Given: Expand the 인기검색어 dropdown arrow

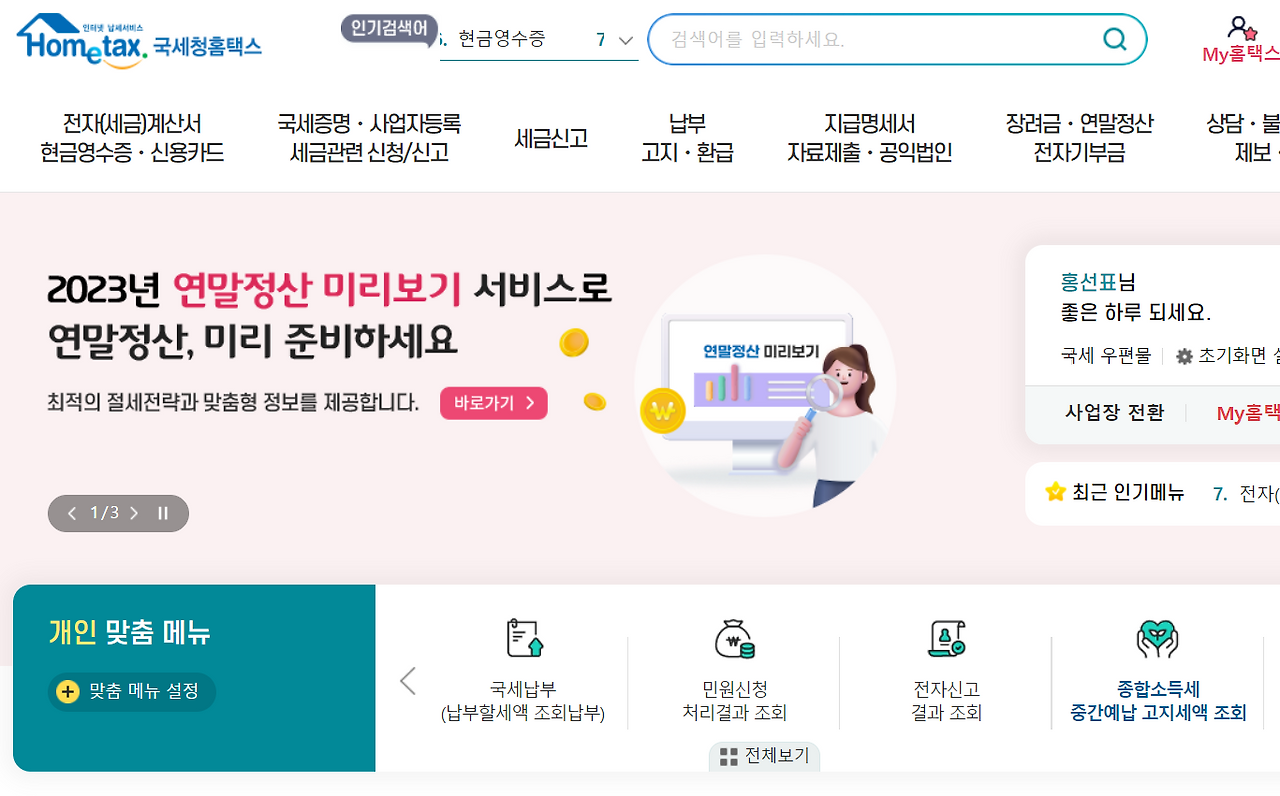Looking at the screenshot, I should click(x=626, y=40).
